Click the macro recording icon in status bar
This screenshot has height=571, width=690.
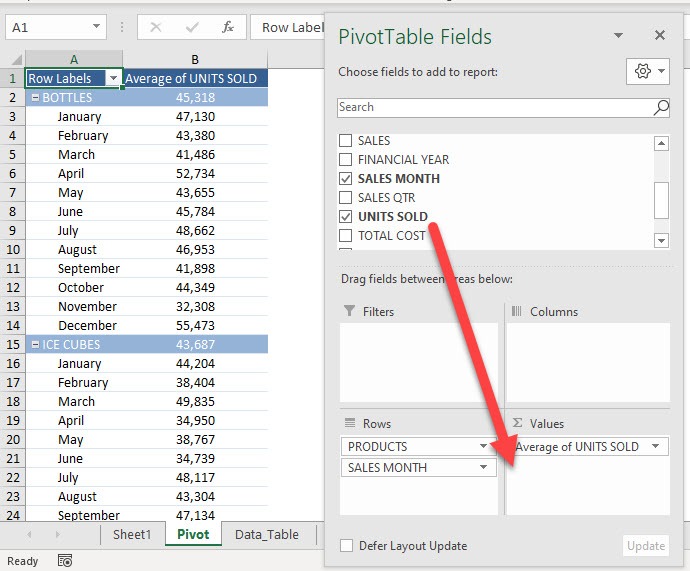pos(65,560)
